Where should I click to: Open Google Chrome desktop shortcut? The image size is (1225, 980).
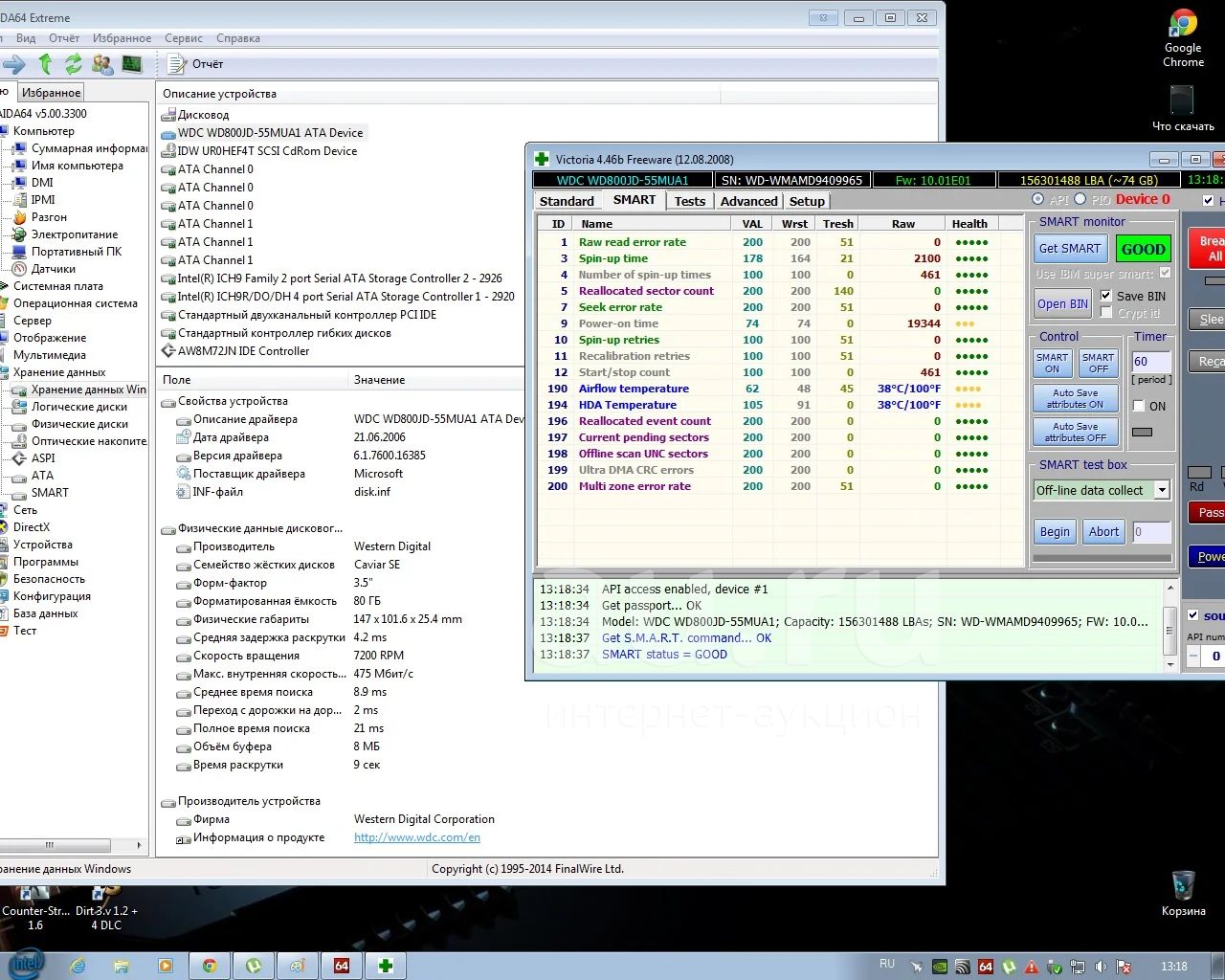[x=1183, y=38]
